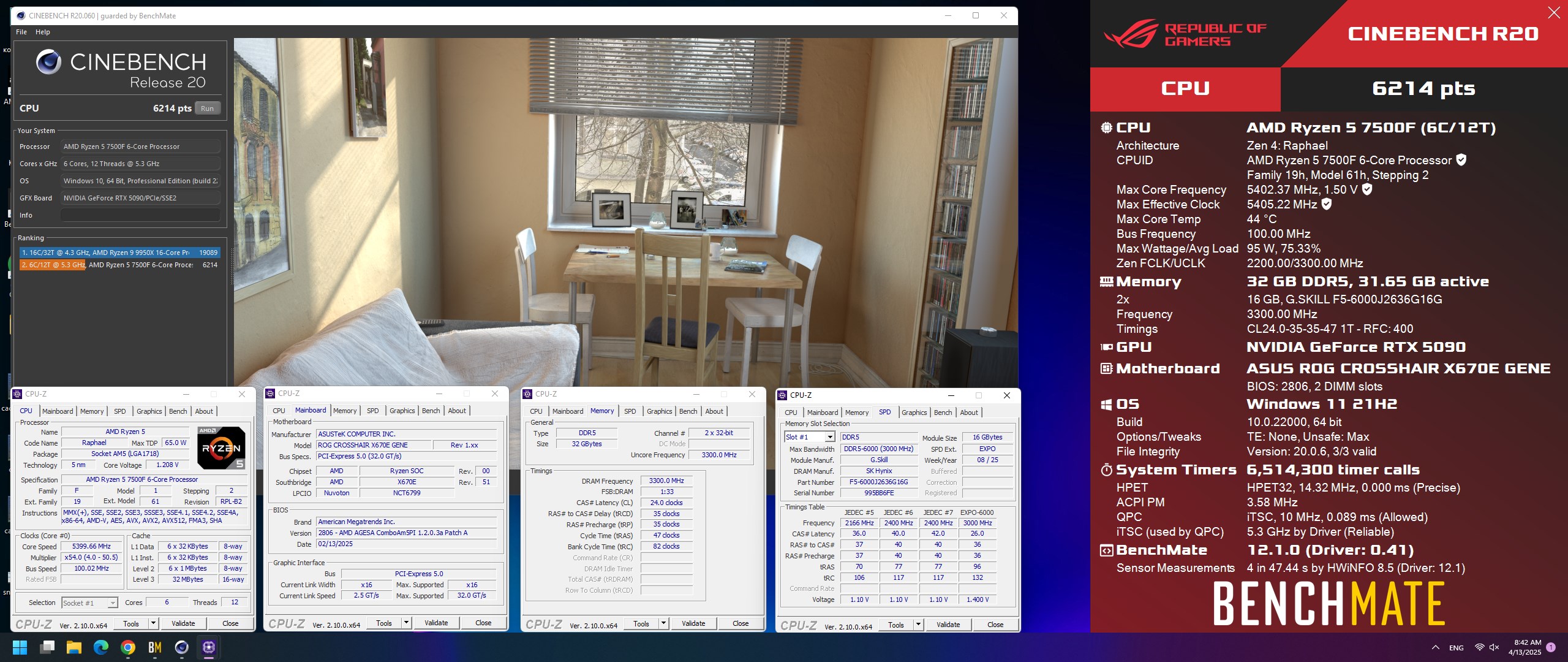This screenshot has width=1568, height=662.
Task: Maximize the Cinebench R20 window
Action: point(976,16)
